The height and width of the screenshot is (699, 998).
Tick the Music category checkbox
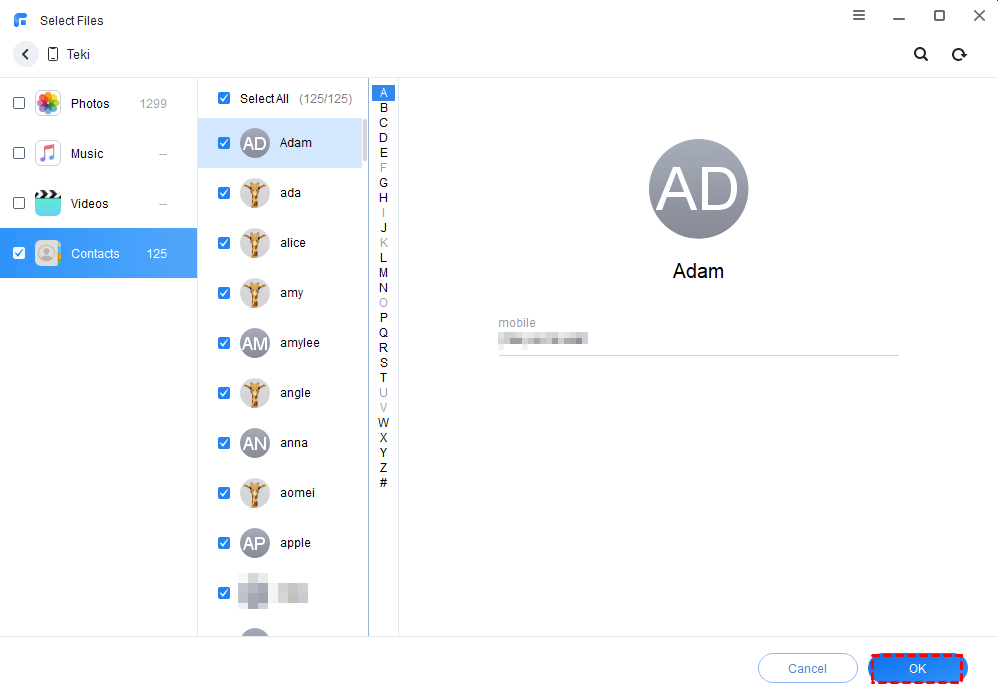click(x=19, y=153)
